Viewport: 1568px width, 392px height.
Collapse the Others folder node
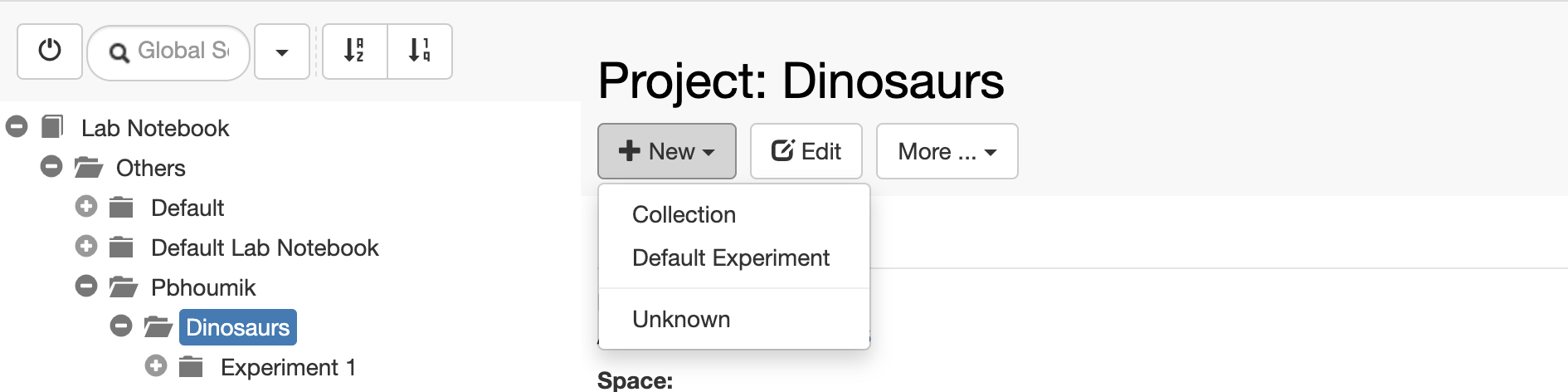point(51,167)
